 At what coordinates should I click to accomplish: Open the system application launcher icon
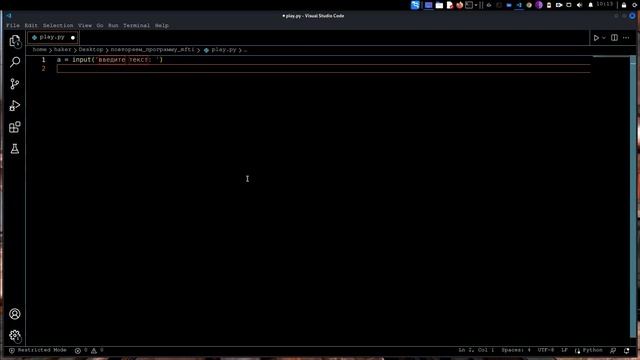(x=415, y=5)
